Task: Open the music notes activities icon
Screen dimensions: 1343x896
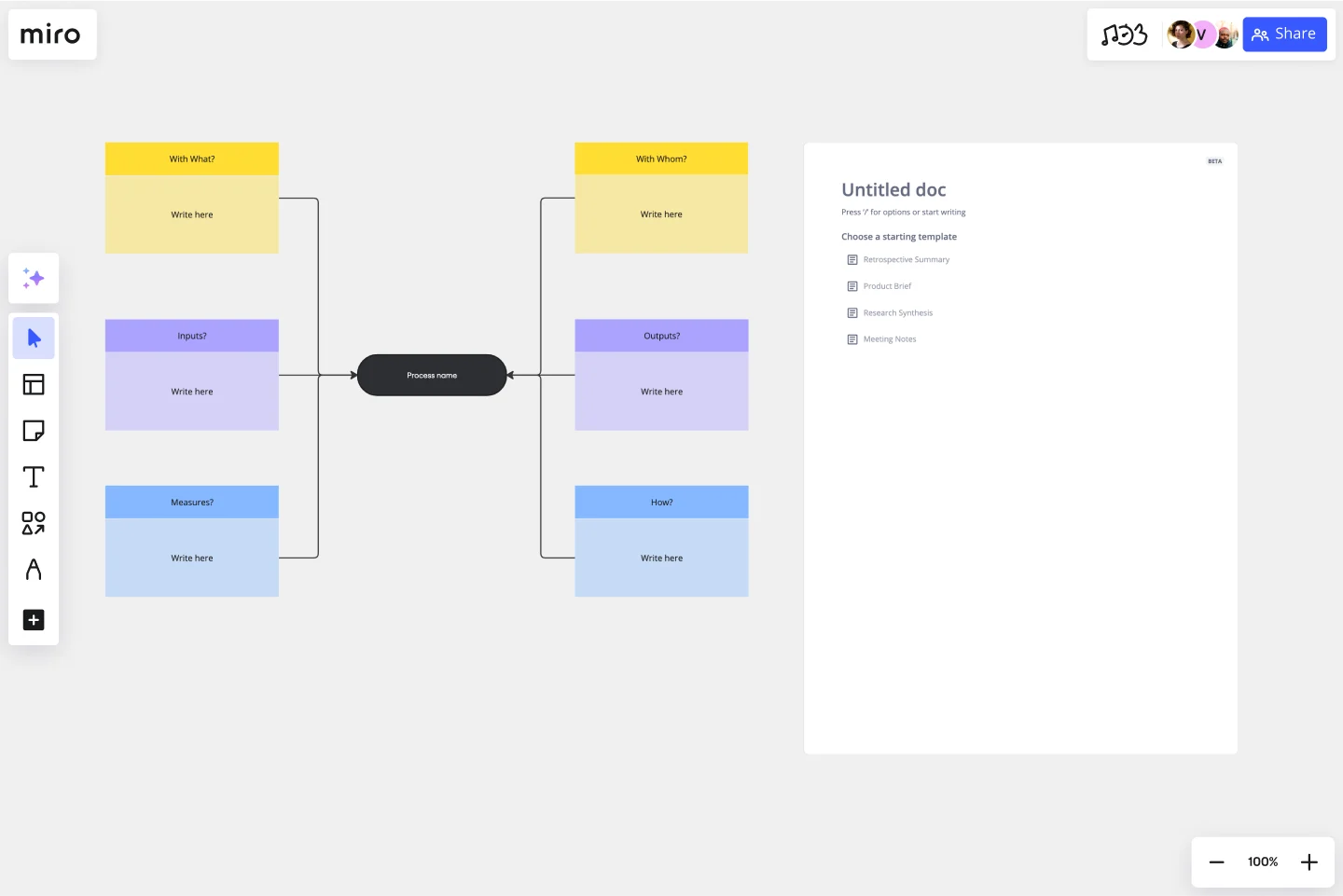Action: pos(1124,34)
